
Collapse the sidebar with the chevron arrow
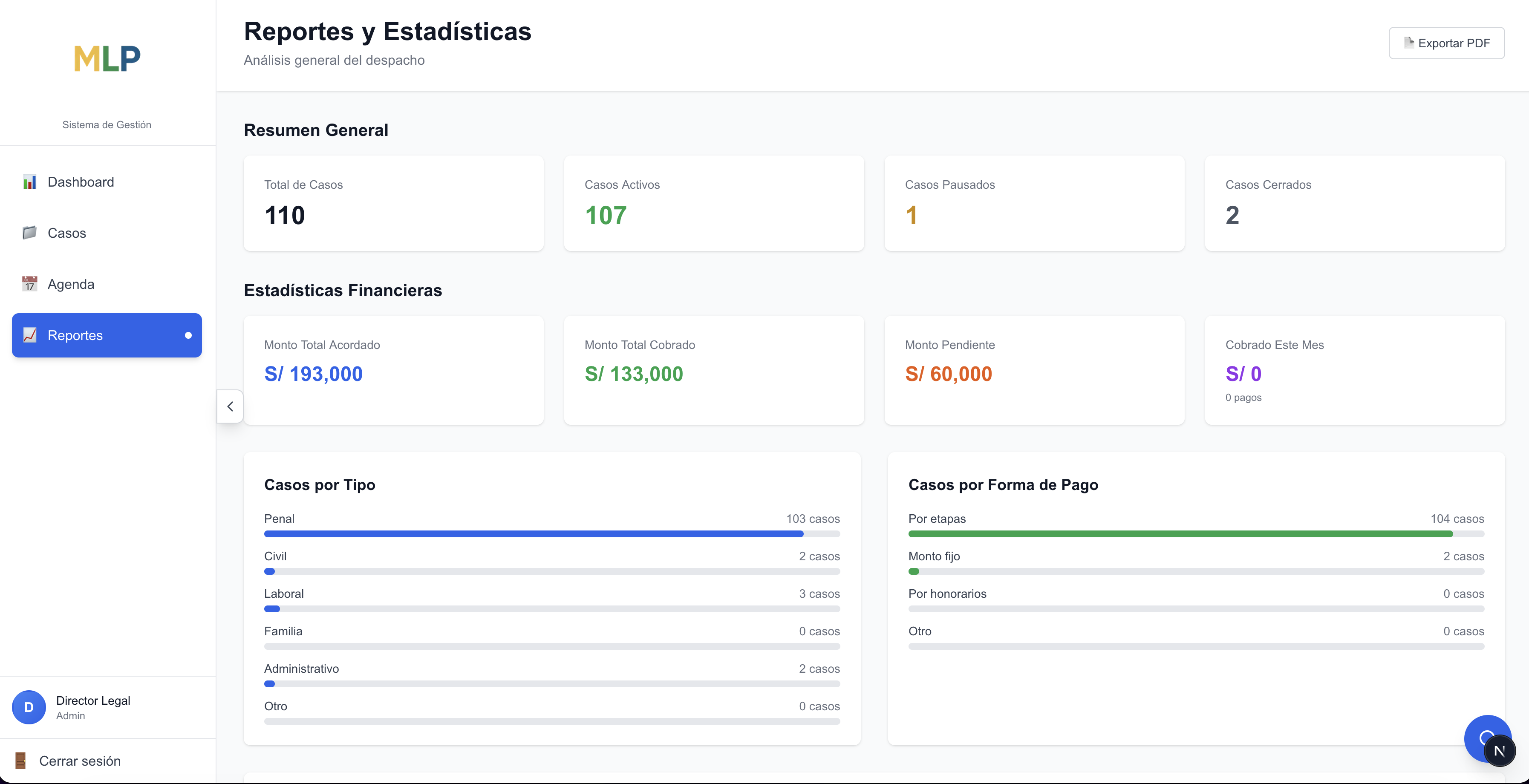click(230, 406)
